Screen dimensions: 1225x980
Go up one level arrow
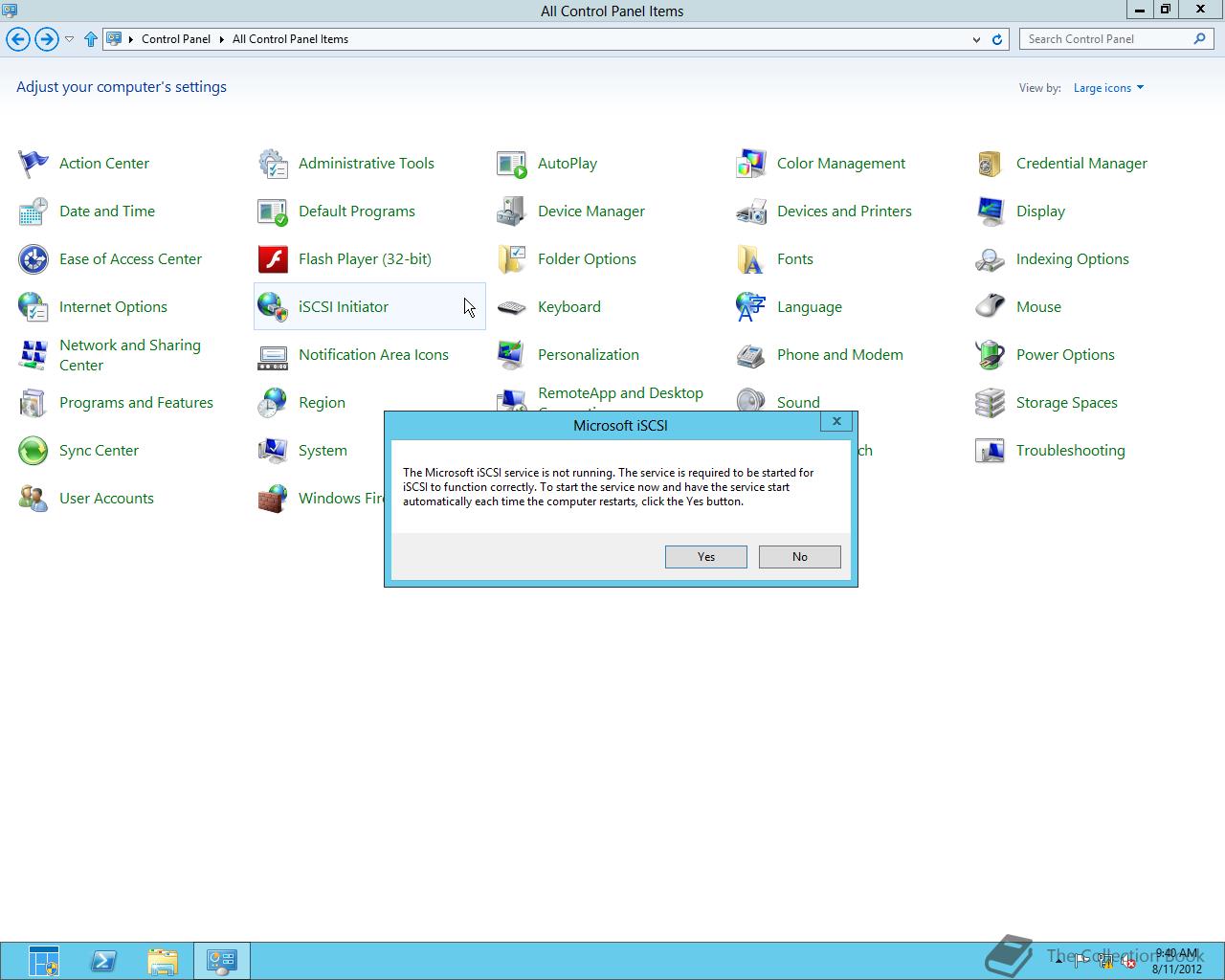click(x=91, y=39)
